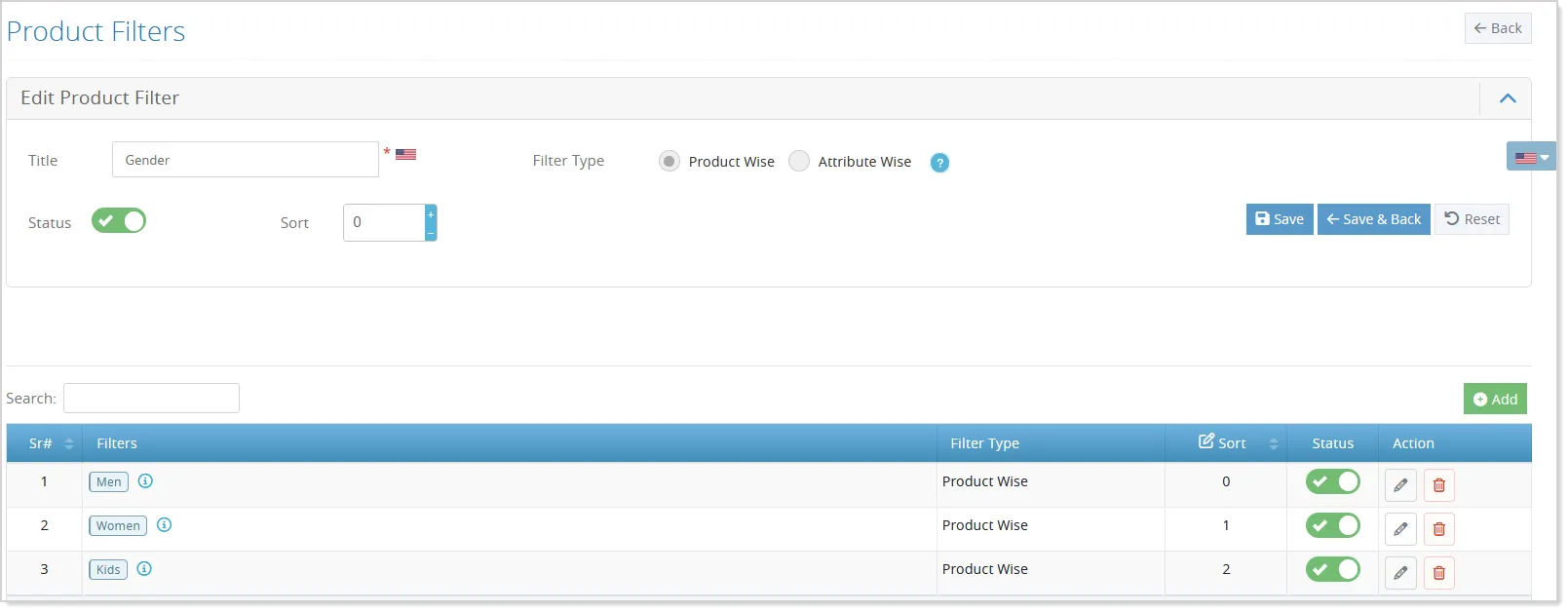Toggle status switch for Kids row
The image size is (1568, 612).
click(x=1333, y=569)
